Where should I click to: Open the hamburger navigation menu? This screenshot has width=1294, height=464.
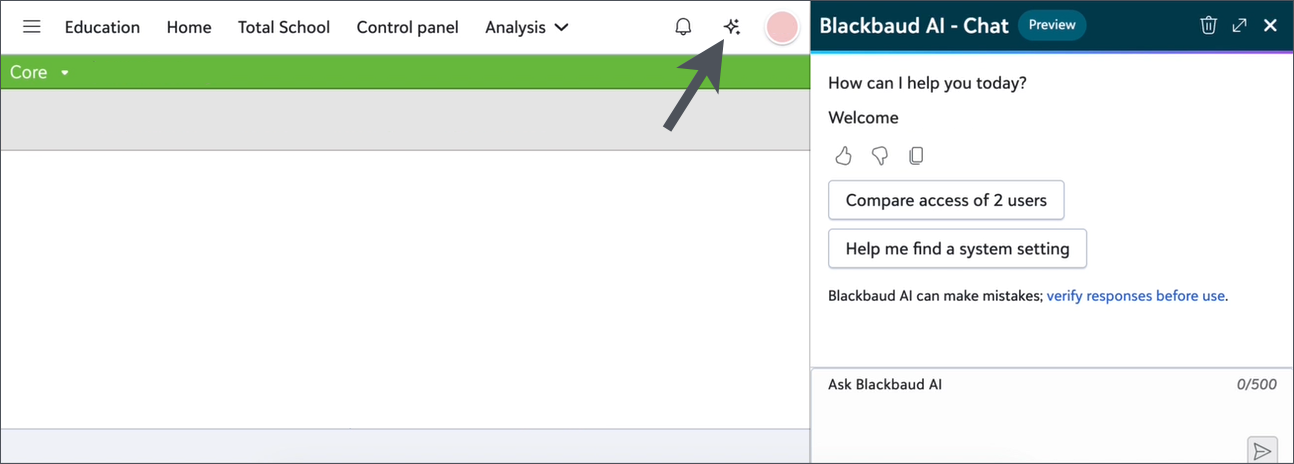32,27
